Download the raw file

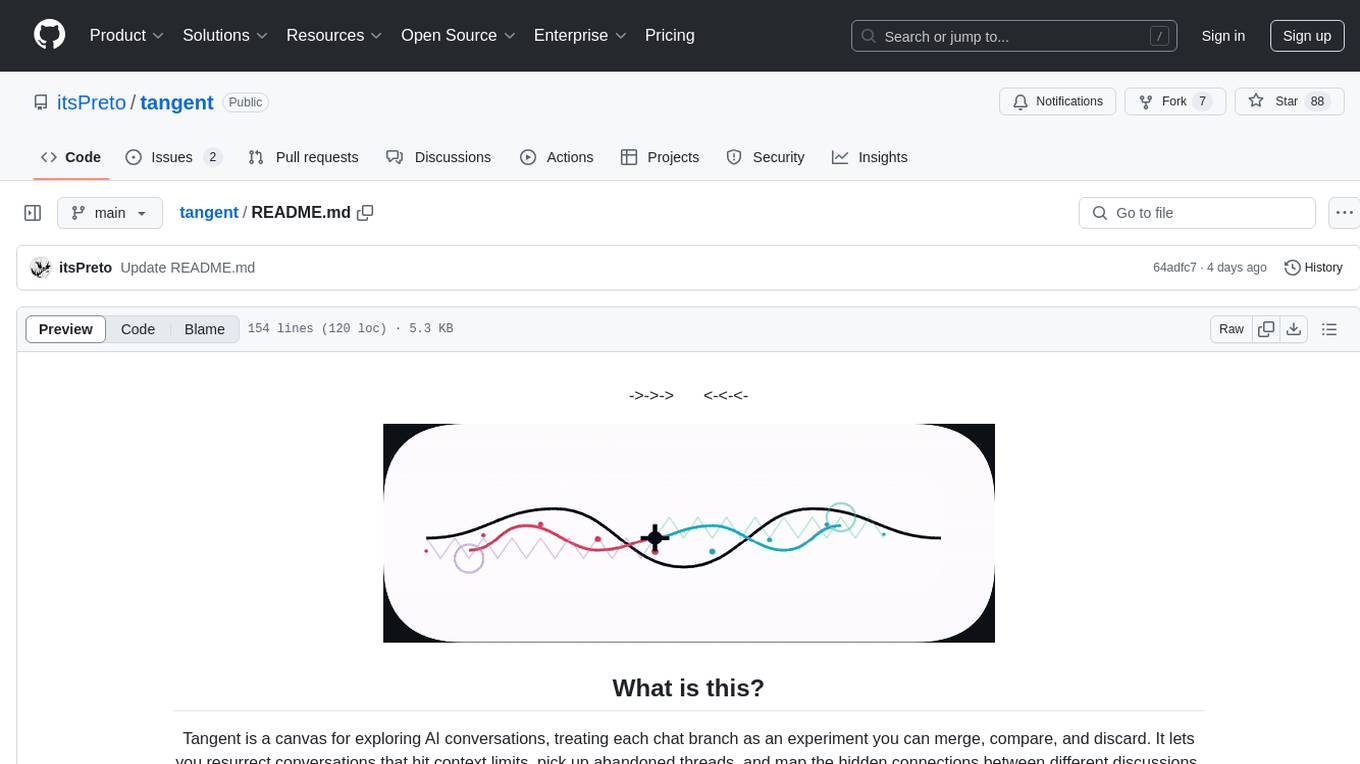coord(1293,329)
